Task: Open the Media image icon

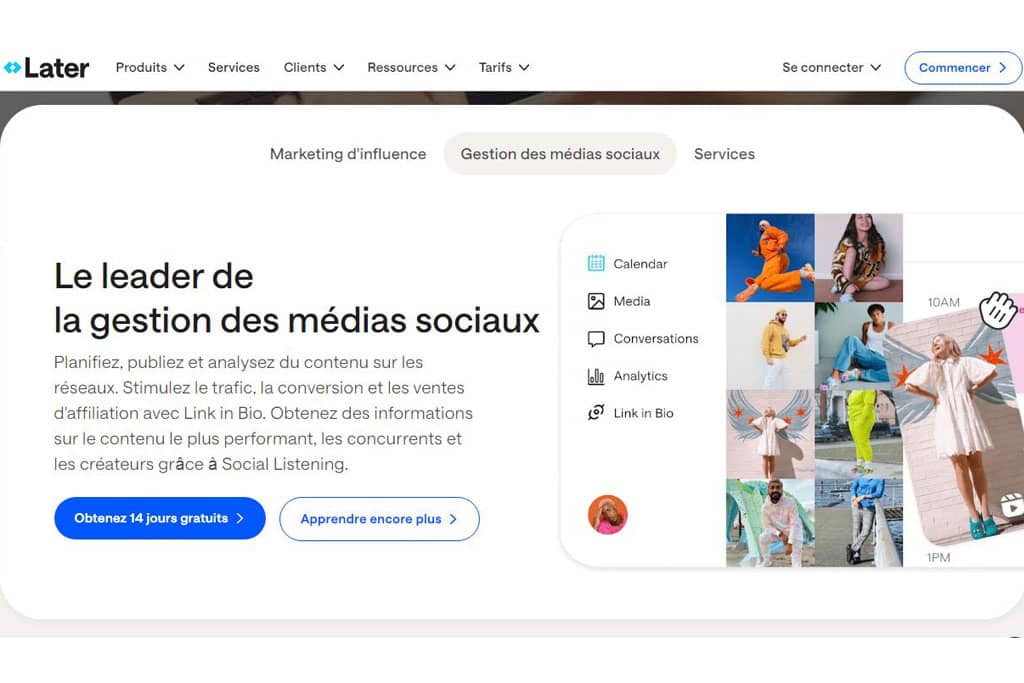Action: click(596, 301)
